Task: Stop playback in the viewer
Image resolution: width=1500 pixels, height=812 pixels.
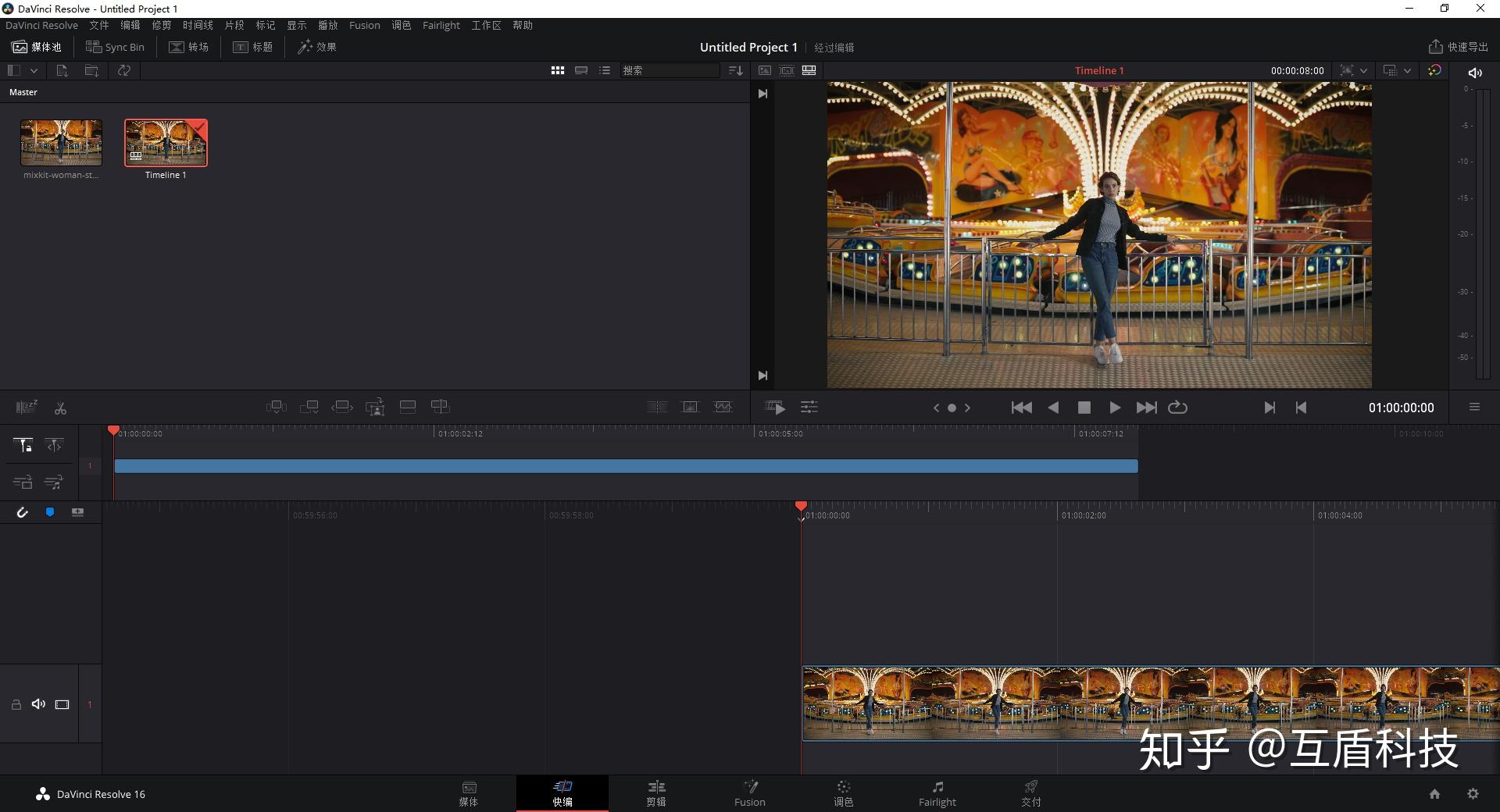Action: [1084, 408]
